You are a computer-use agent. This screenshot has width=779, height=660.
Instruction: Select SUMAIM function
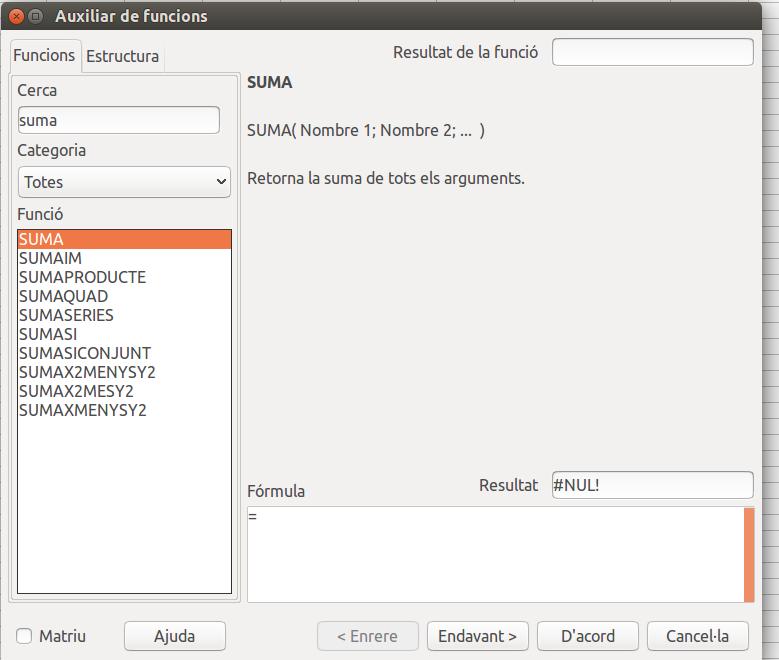[50, 258]
